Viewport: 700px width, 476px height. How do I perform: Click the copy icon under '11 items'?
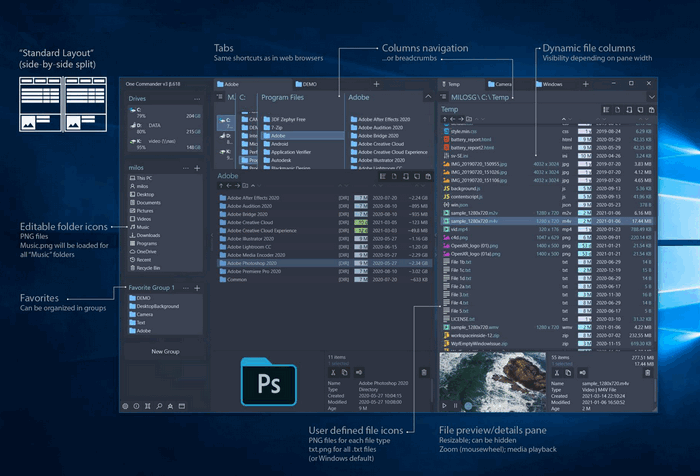pyautogui.click(x=345, y=372)
